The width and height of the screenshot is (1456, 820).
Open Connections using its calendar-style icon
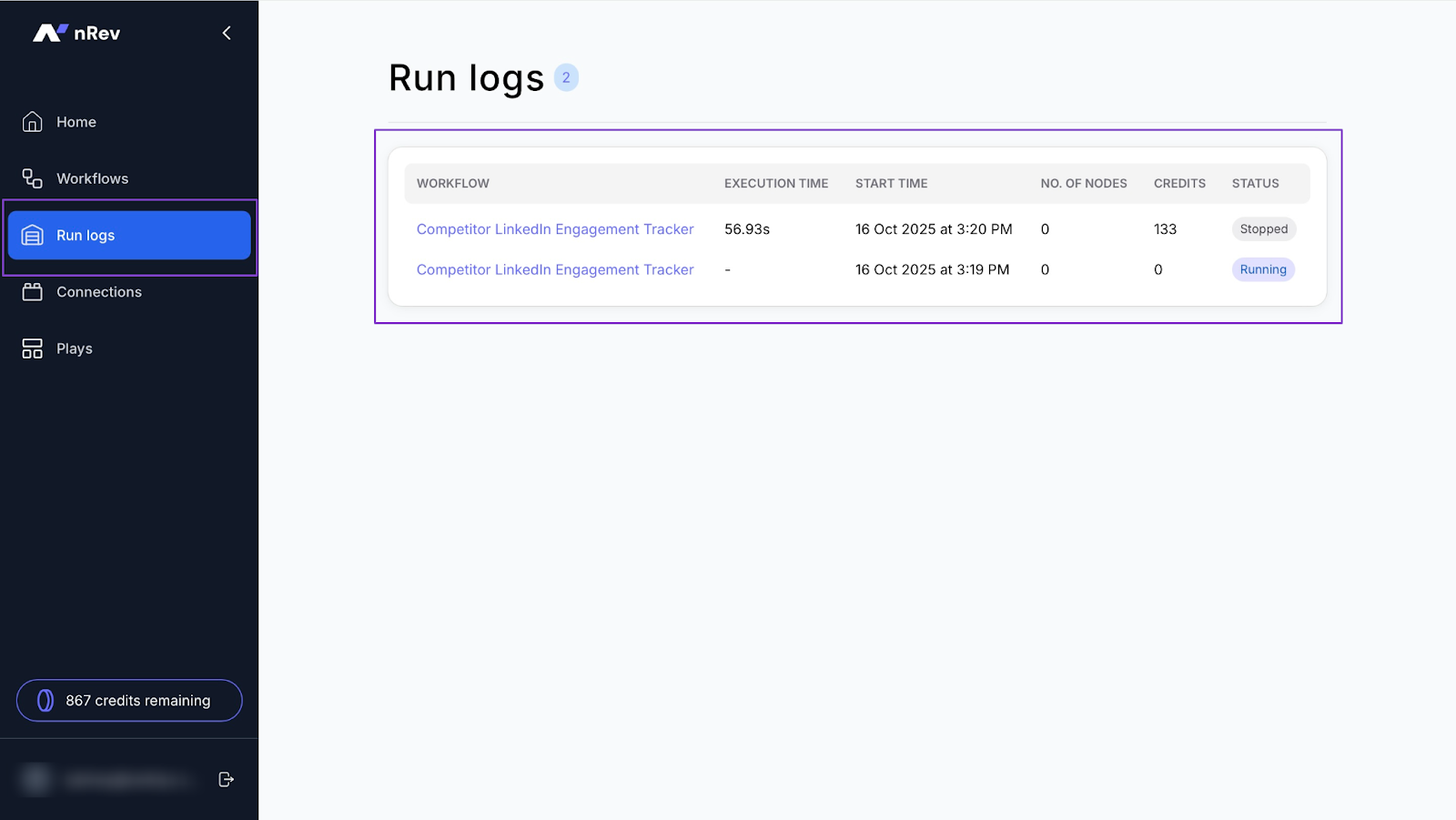33,291
